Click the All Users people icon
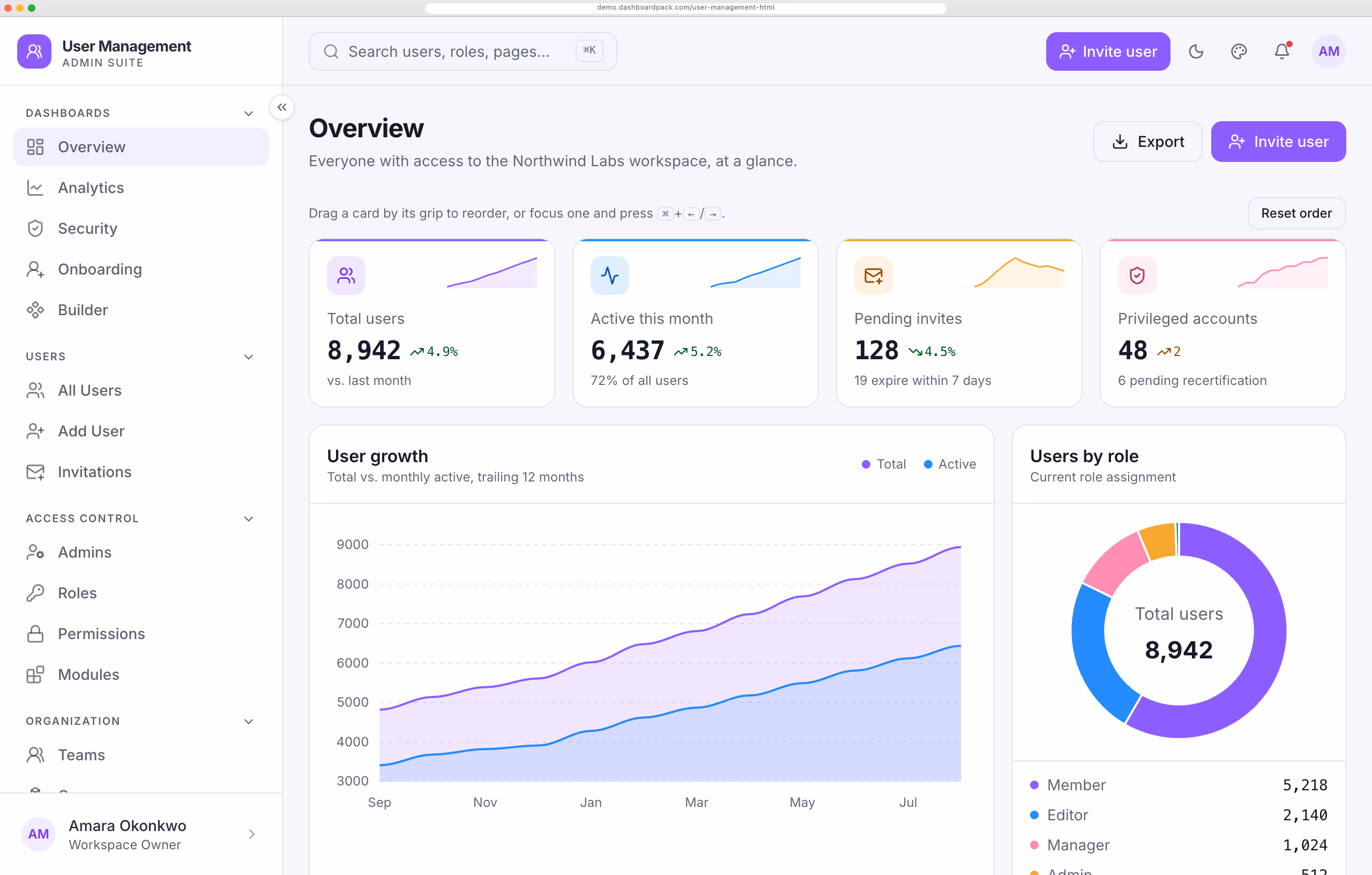Viewport: 1372px width, 875px height. 35,390
